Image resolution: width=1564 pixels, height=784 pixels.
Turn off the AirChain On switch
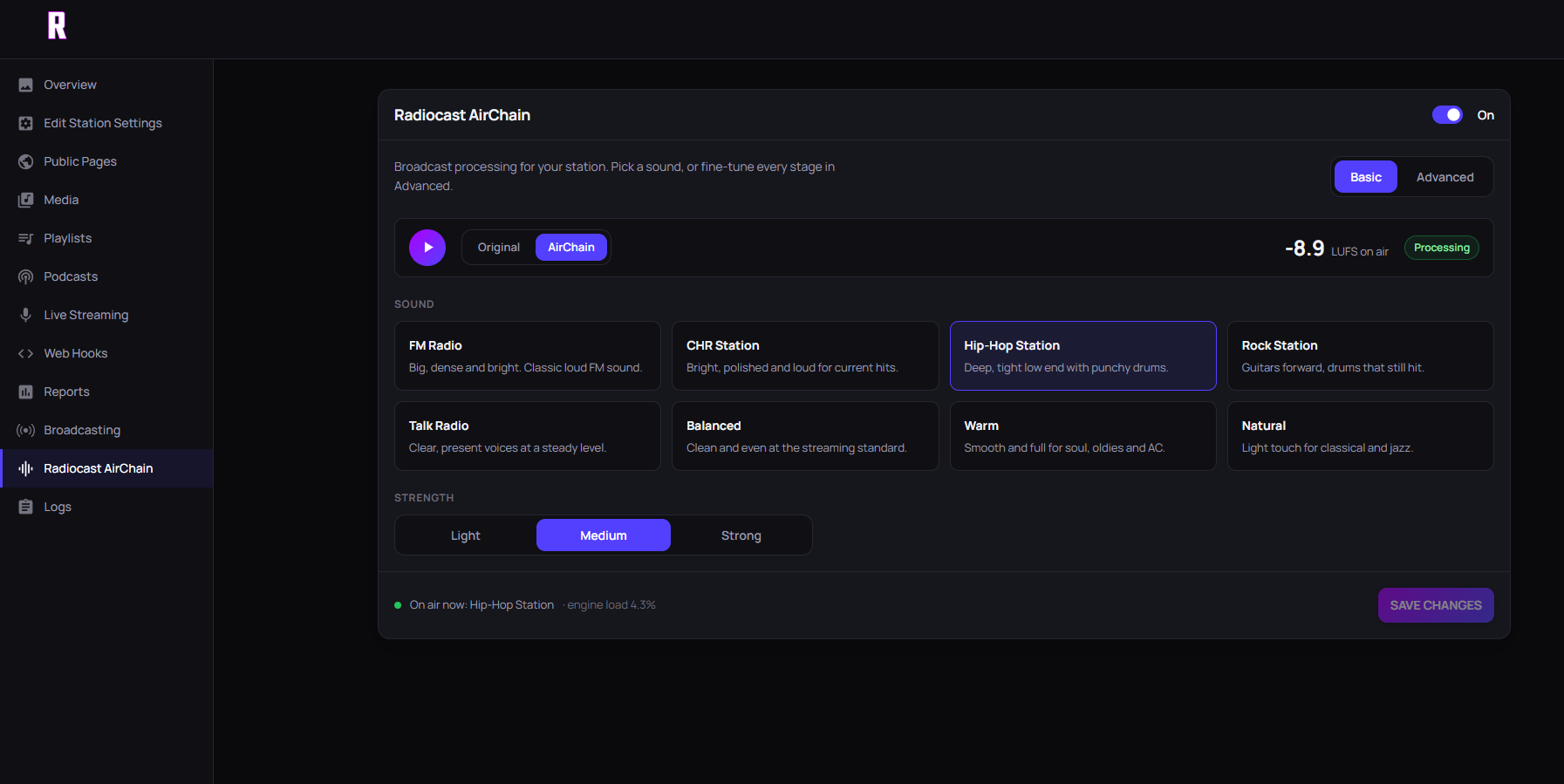coord(1447,115)
